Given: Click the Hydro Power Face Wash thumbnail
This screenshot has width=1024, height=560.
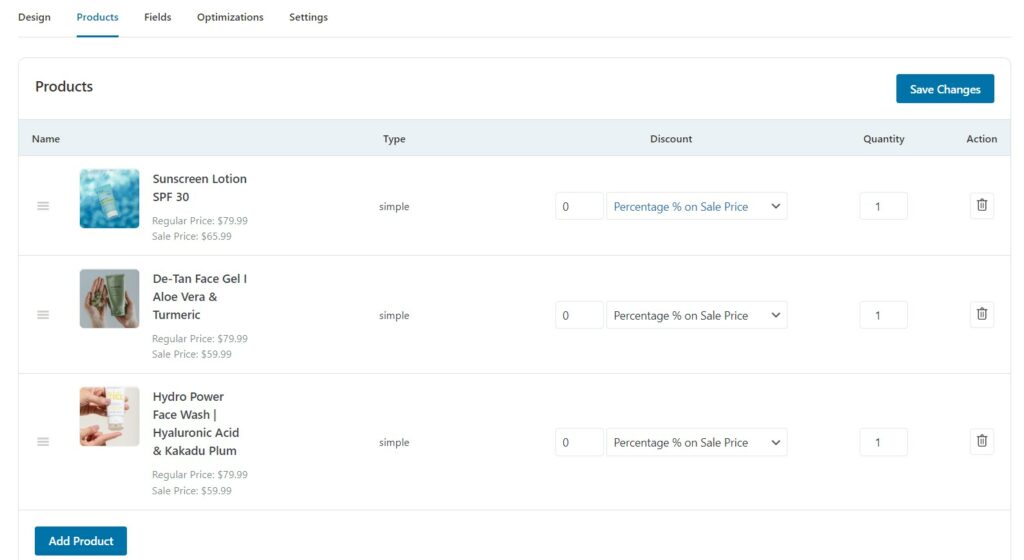Looking at the screenshot, I should [109, 416].
